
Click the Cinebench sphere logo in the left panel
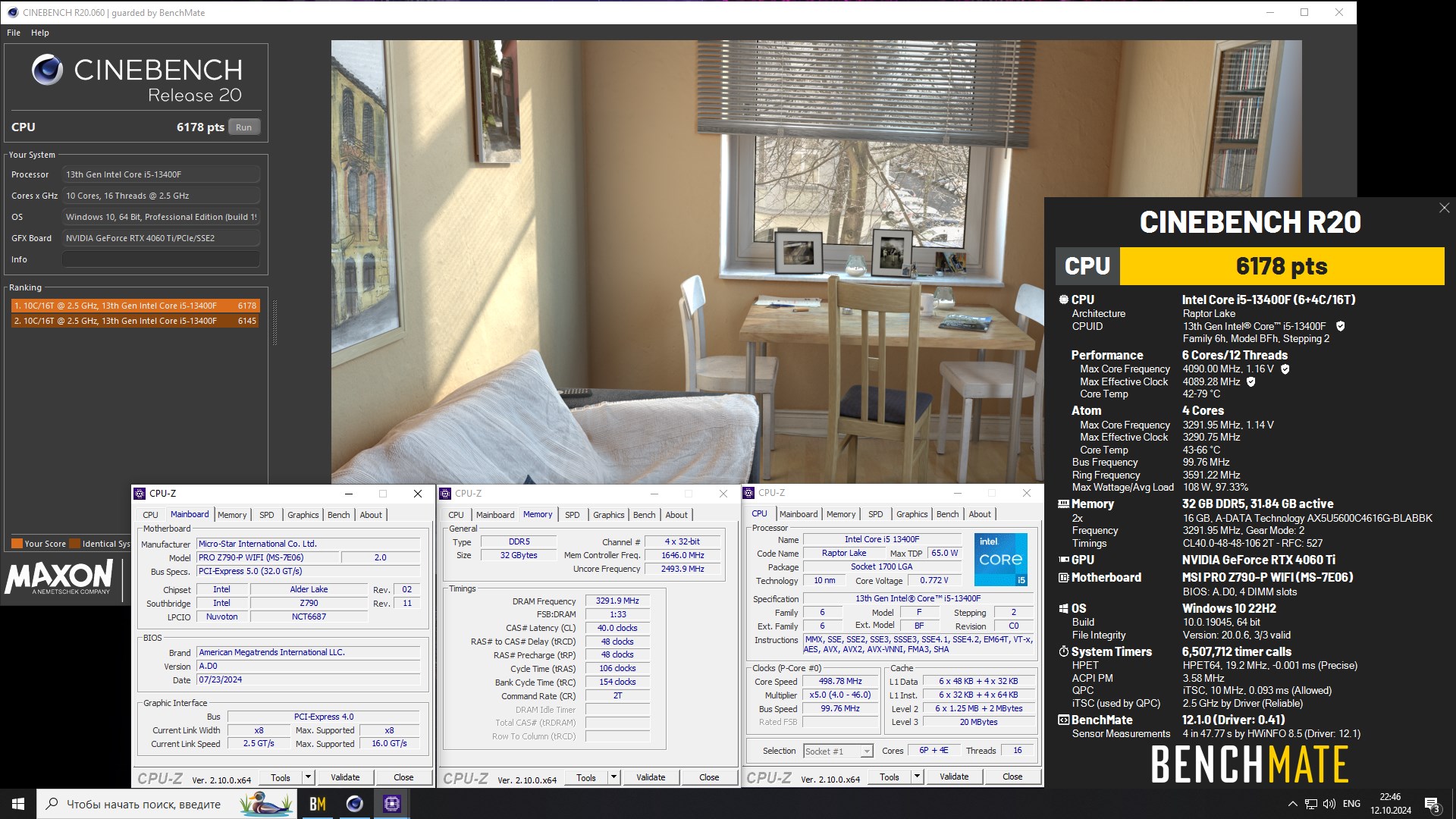tap(47, 70)
